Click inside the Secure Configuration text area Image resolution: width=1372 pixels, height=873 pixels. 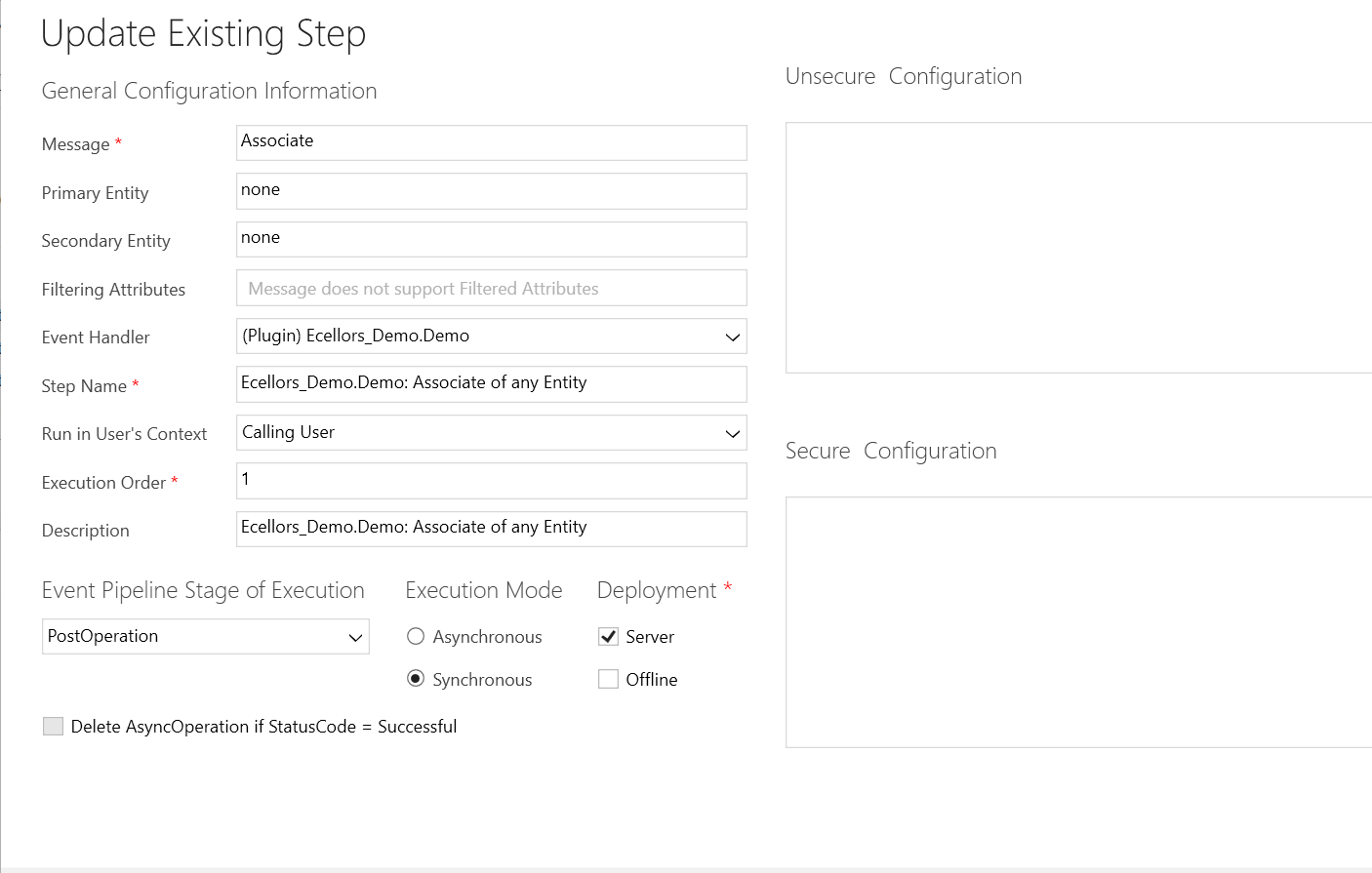click(1078, 622)
